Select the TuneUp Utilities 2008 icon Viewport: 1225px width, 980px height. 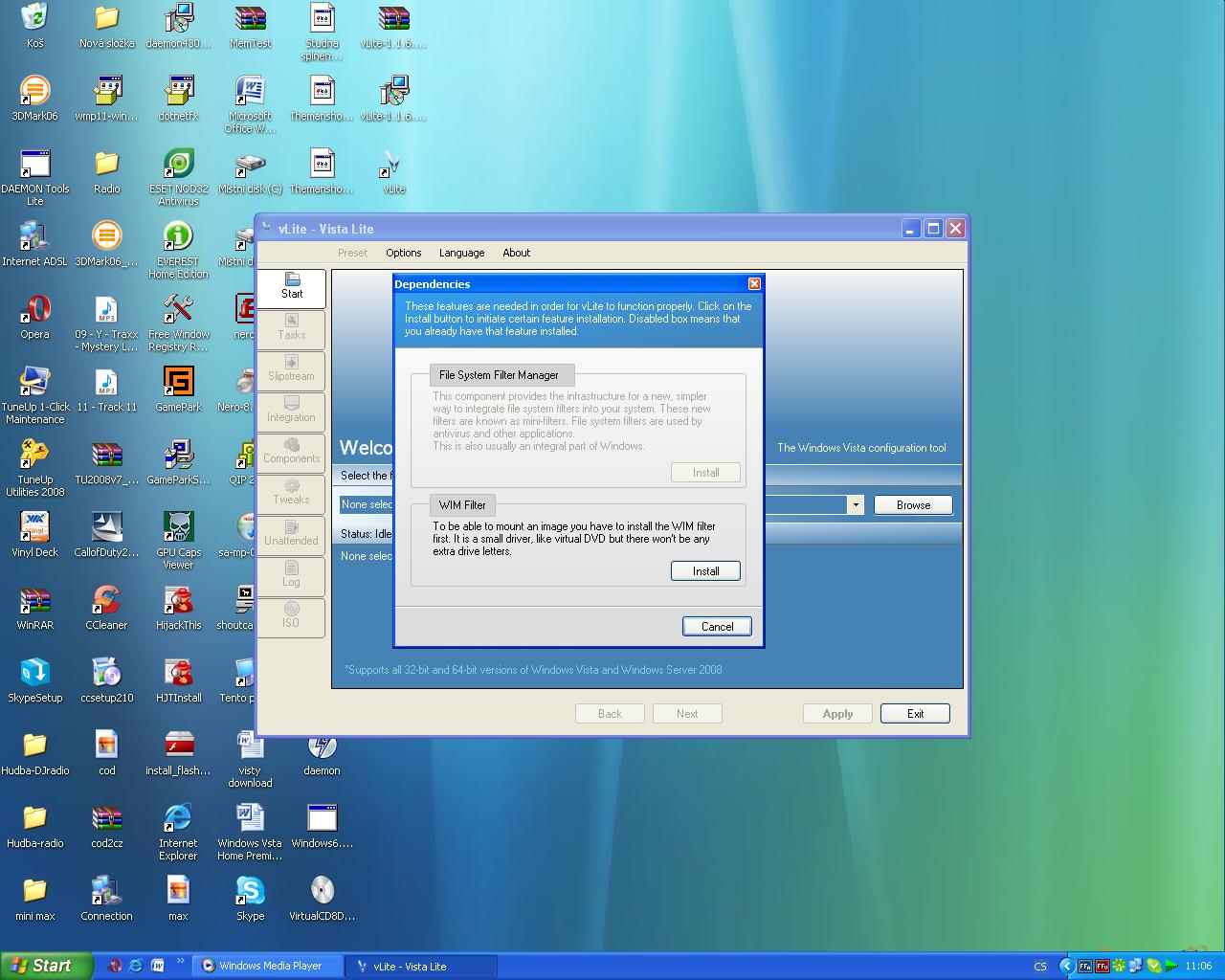(35, 468)
